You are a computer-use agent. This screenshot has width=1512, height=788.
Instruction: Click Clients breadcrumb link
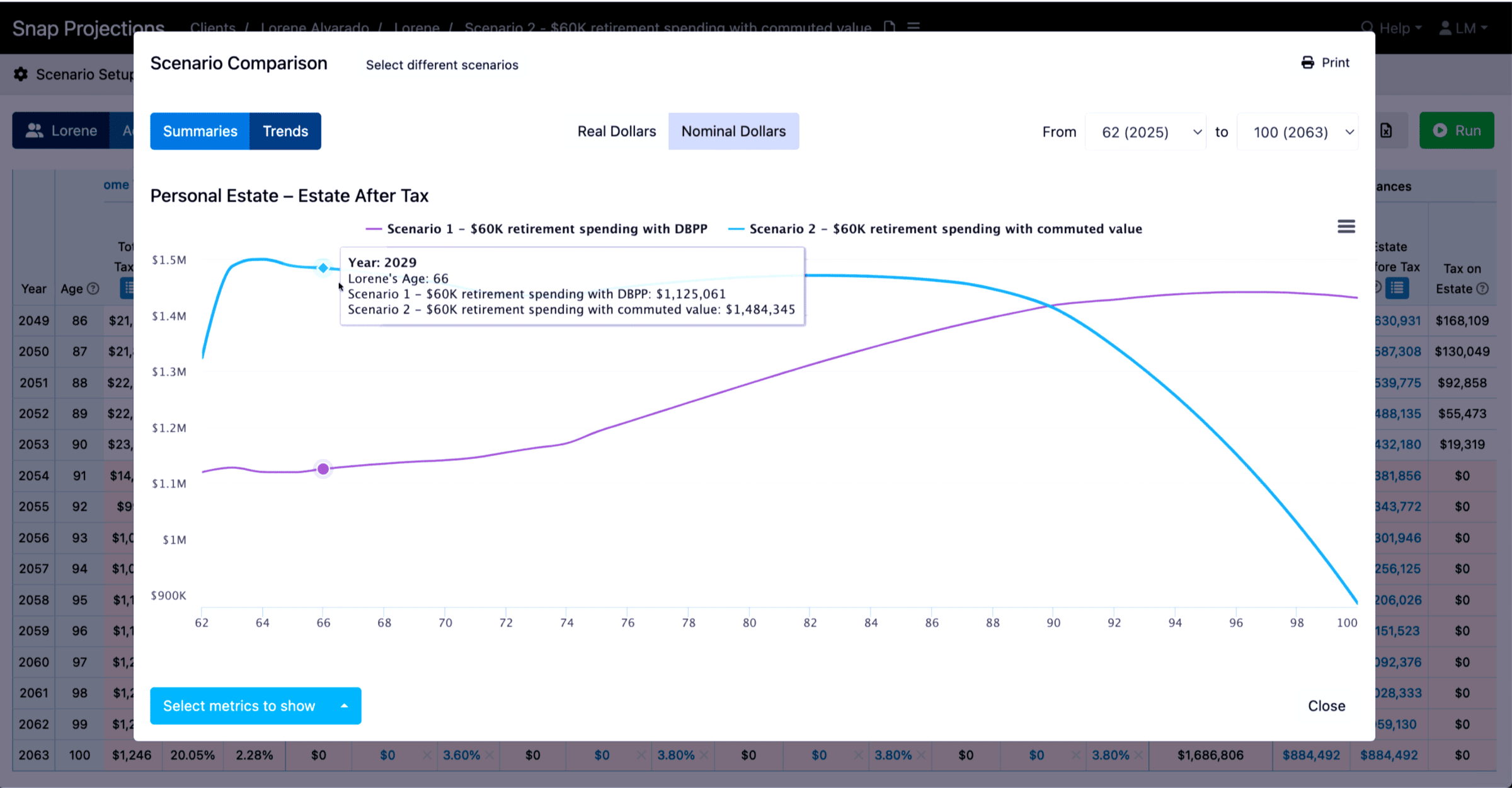tap(213, 28)
